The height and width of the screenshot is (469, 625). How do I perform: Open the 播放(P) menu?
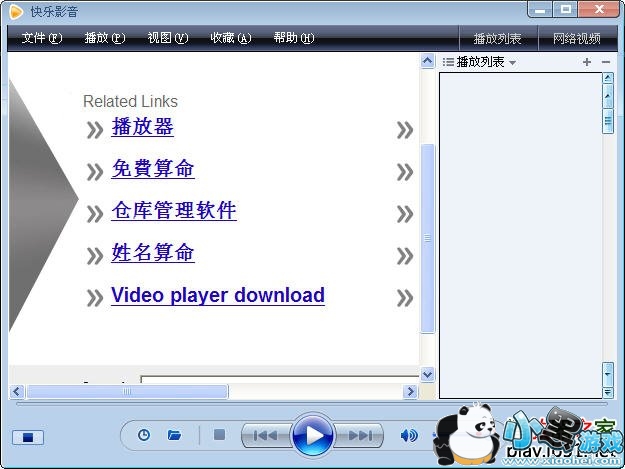click(x=105, y=38)
